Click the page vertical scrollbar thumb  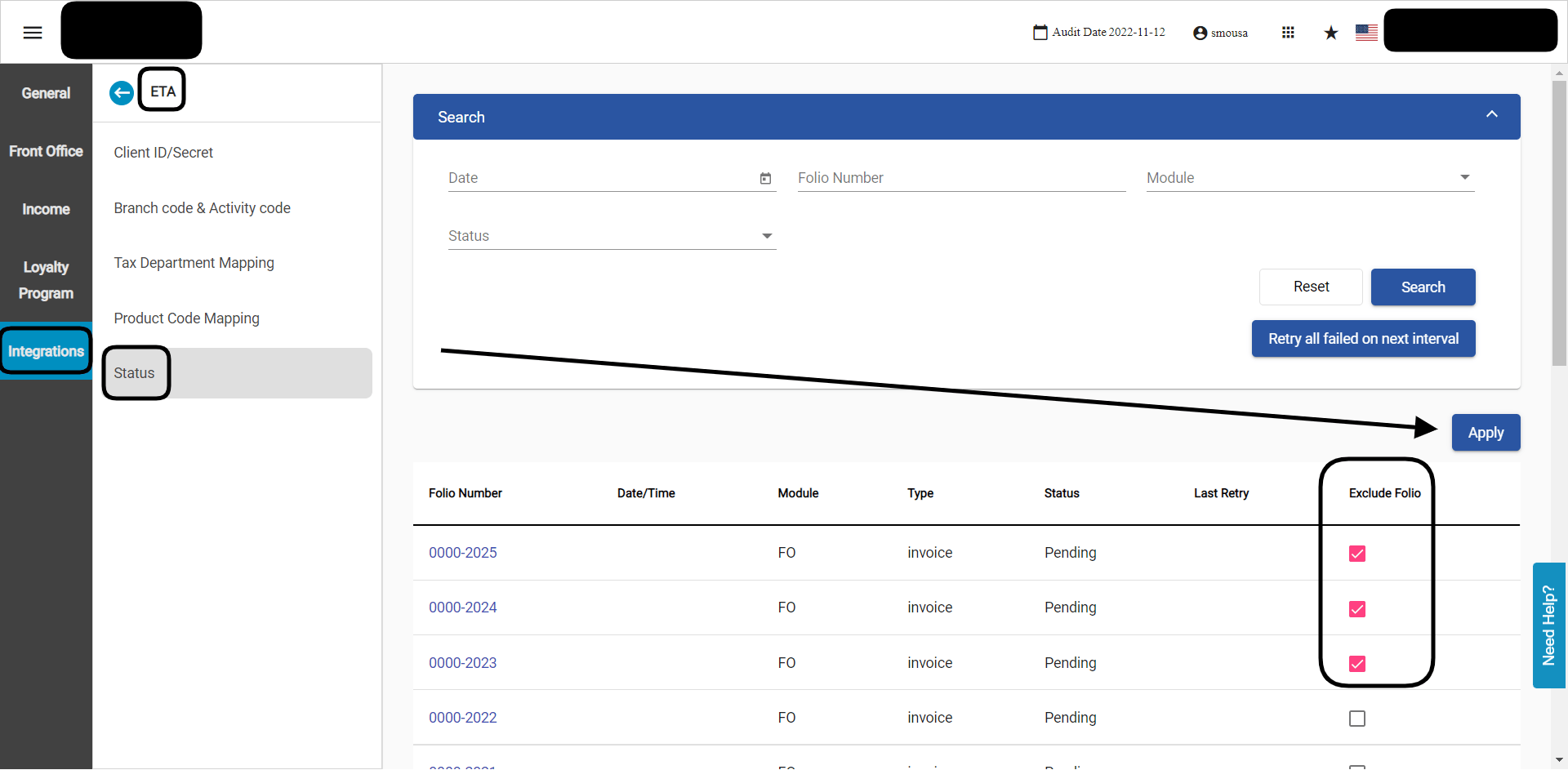[1560, 223]
